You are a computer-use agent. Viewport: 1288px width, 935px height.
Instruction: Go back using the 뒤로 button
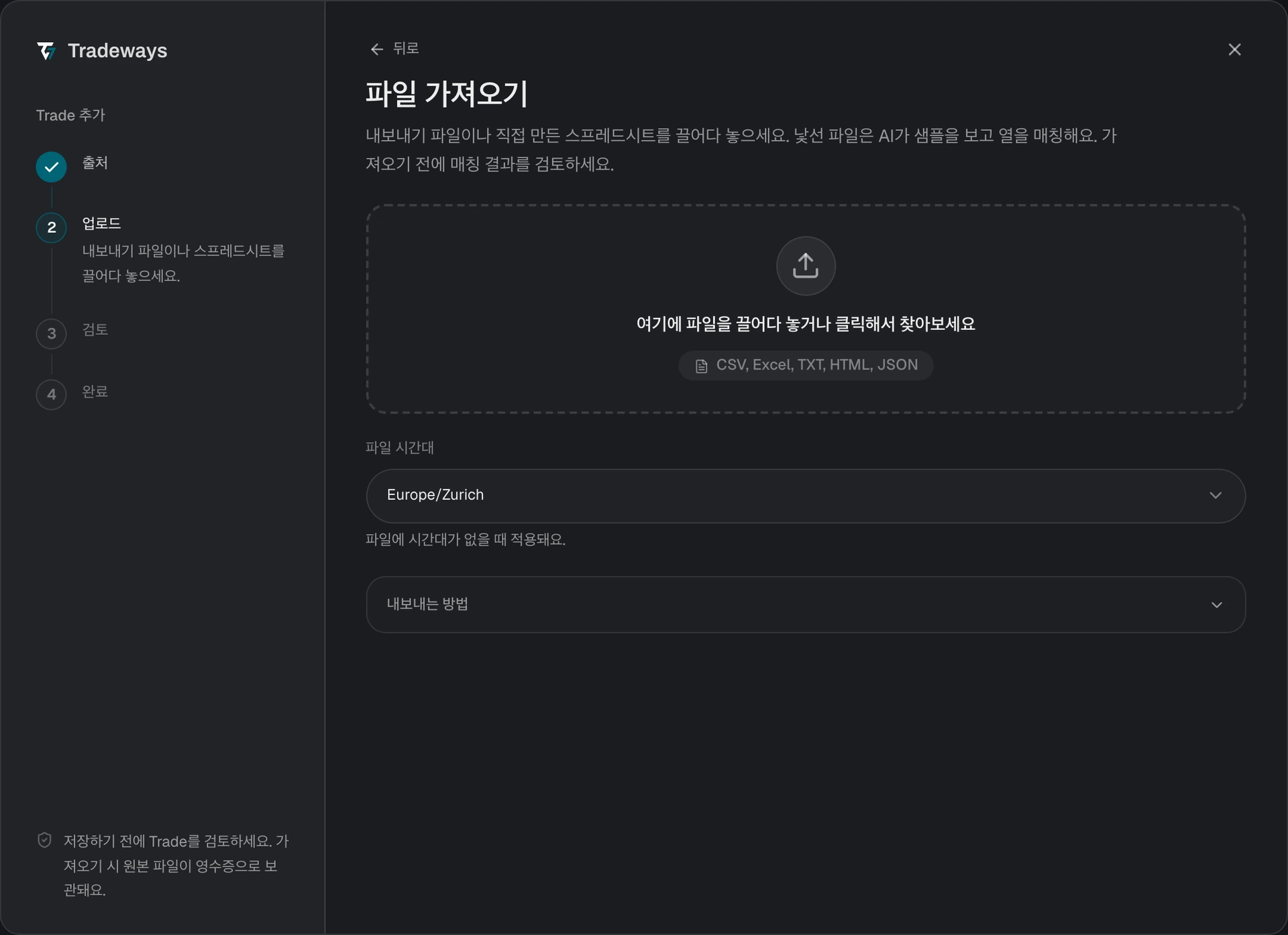[394, 48]
